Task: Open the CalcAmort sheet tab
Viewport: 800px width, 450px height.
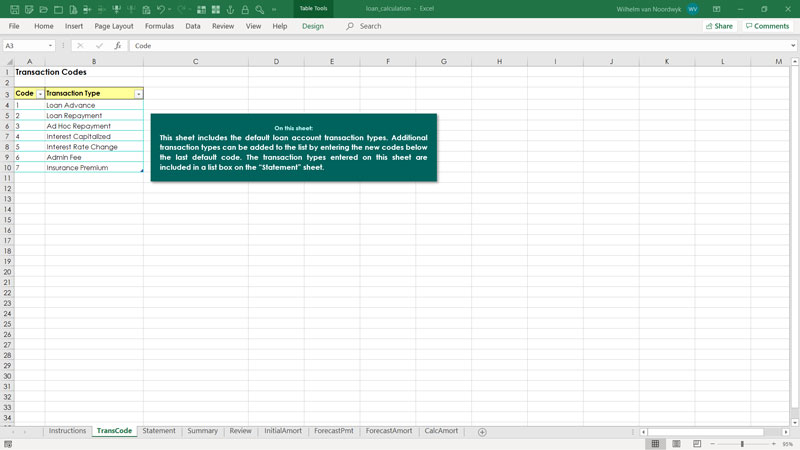Action: tap(441, 431)
